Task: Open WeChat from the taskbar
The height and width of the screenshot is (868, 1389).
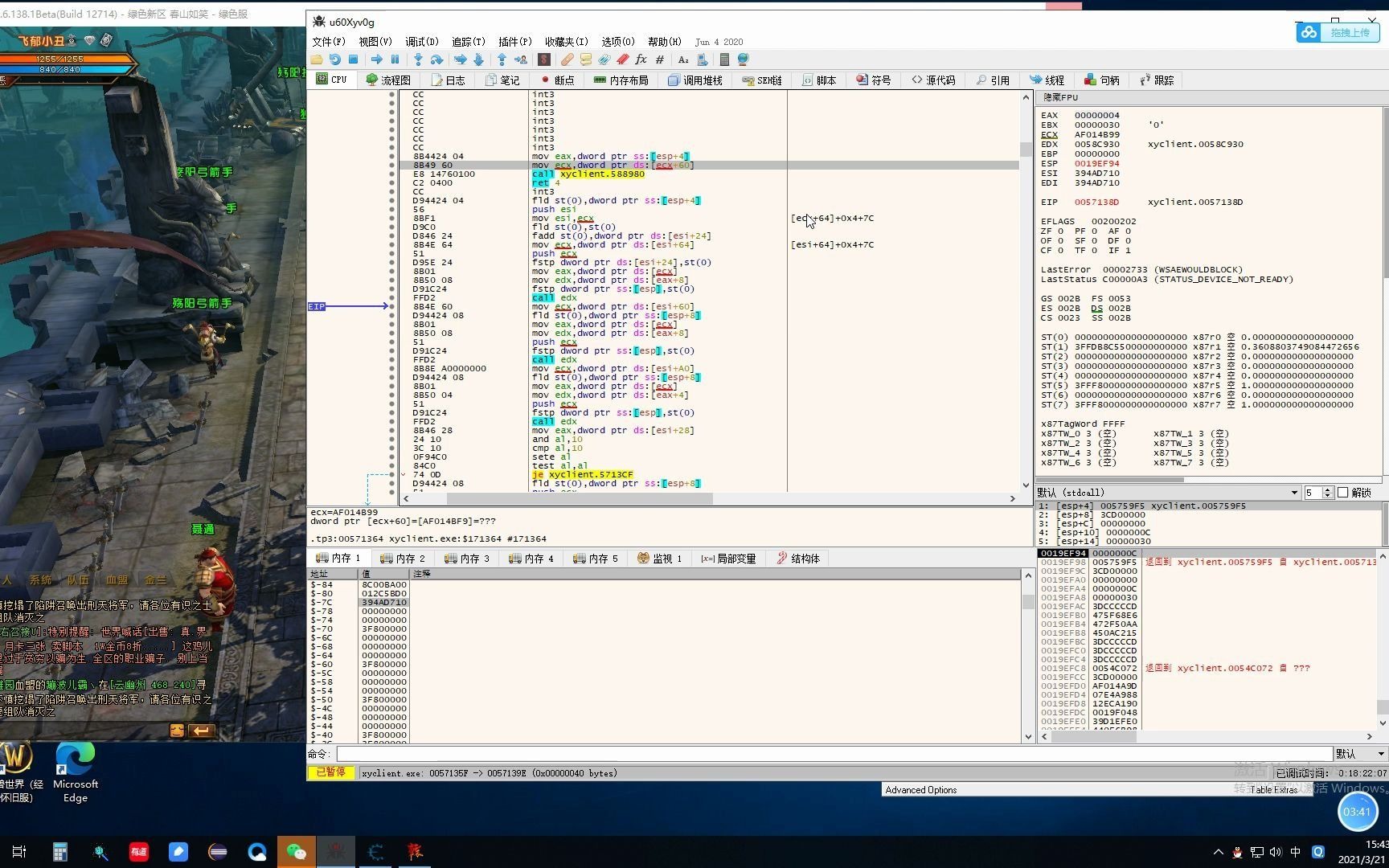Action: pyautogui.click(x=296, y=852)
